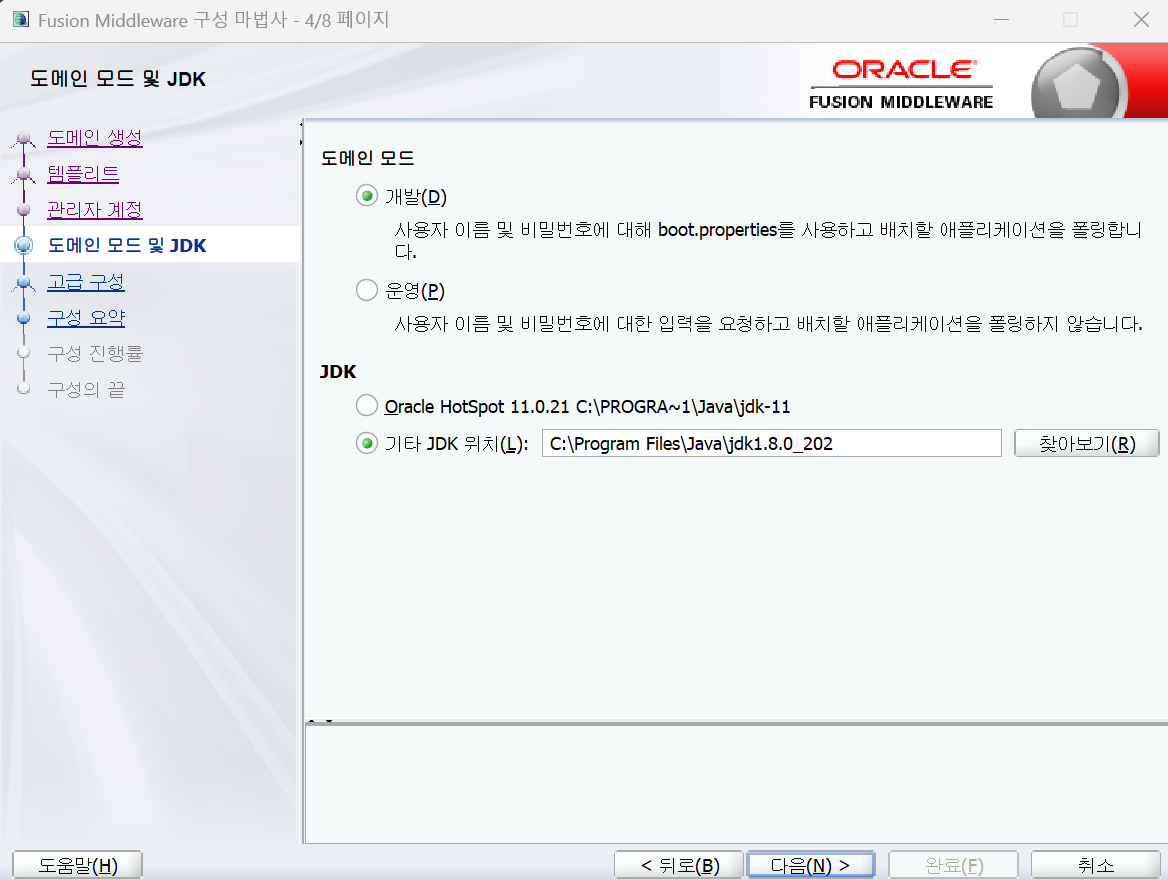This screenshot has width=1168, height=880.
Task: Click the step node icon beside 템플리트
Action: (x=24, y=174)
